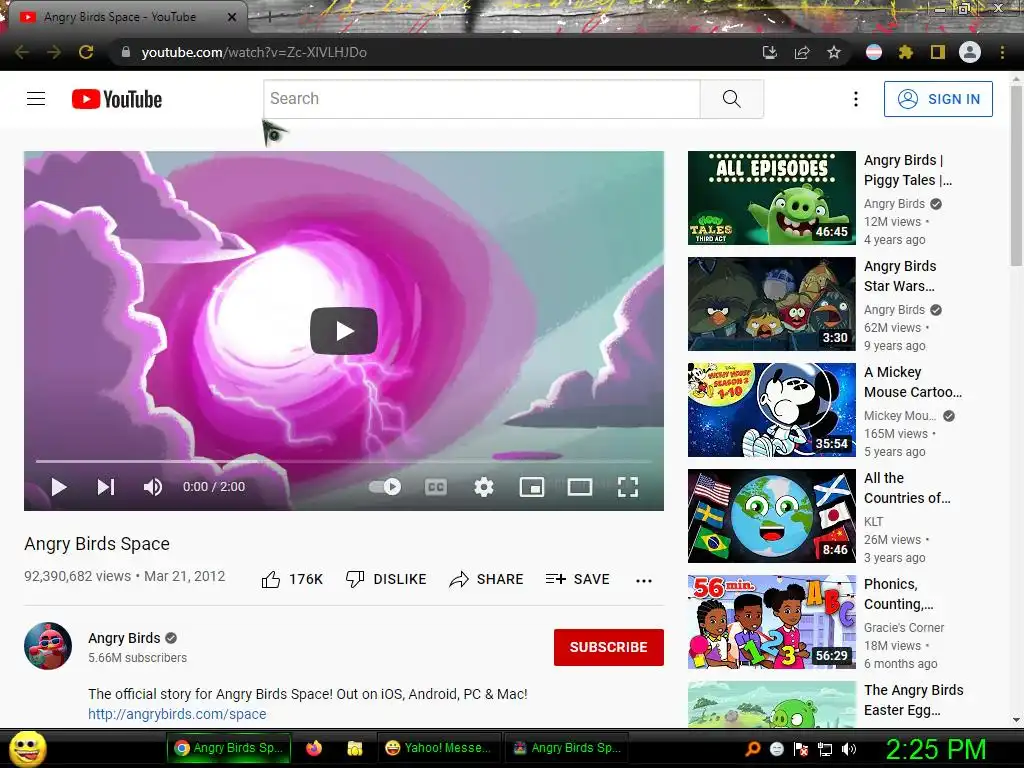Sign in with the SIGN IN button
Screen dimensions: 1024x768
tap(938, 99)
